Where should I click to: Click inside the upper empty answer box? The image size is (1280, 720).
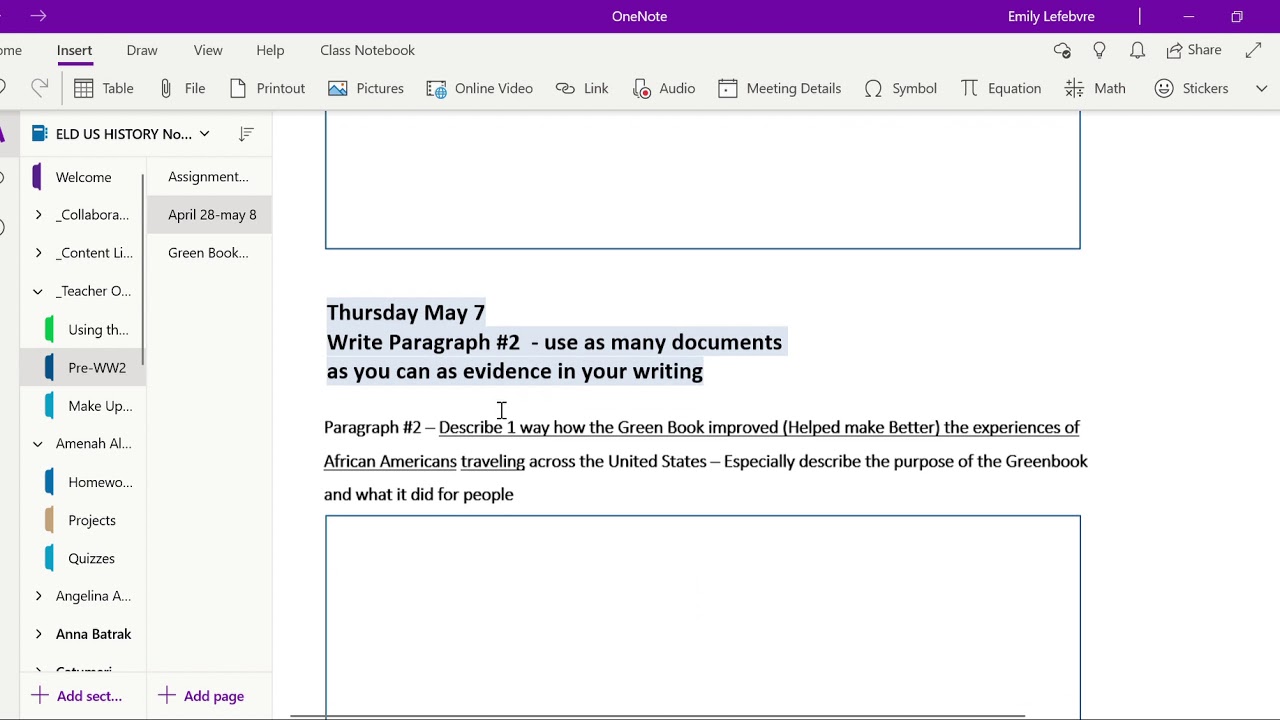point(702,180)
